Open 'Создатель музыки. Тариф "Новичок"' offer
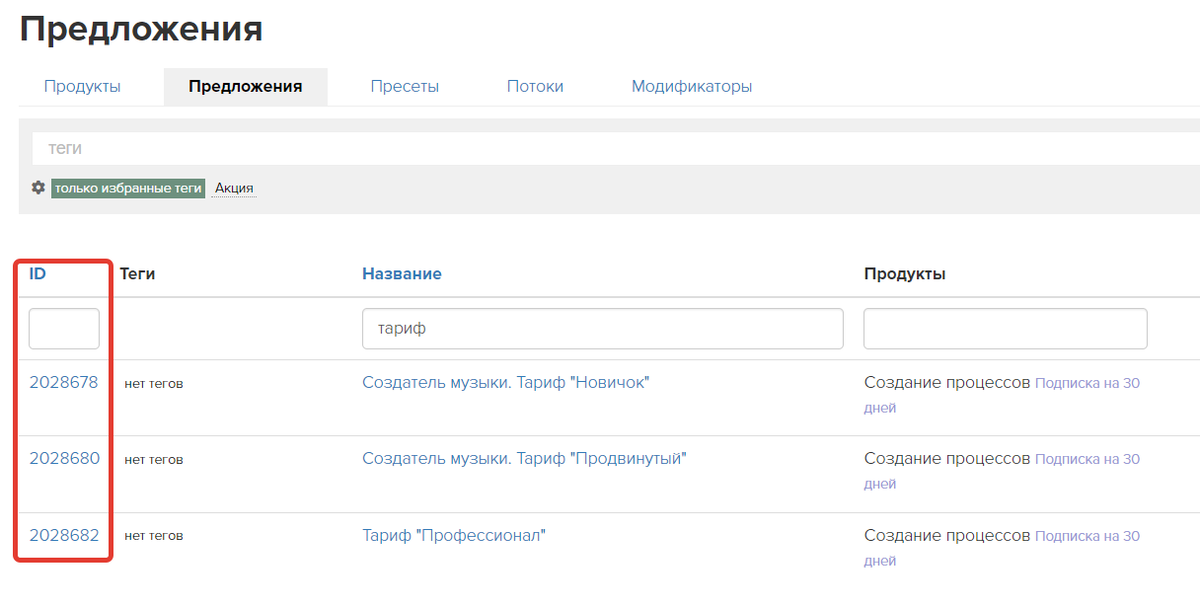This screenshot has width=1200, height=608. [505, 382]
